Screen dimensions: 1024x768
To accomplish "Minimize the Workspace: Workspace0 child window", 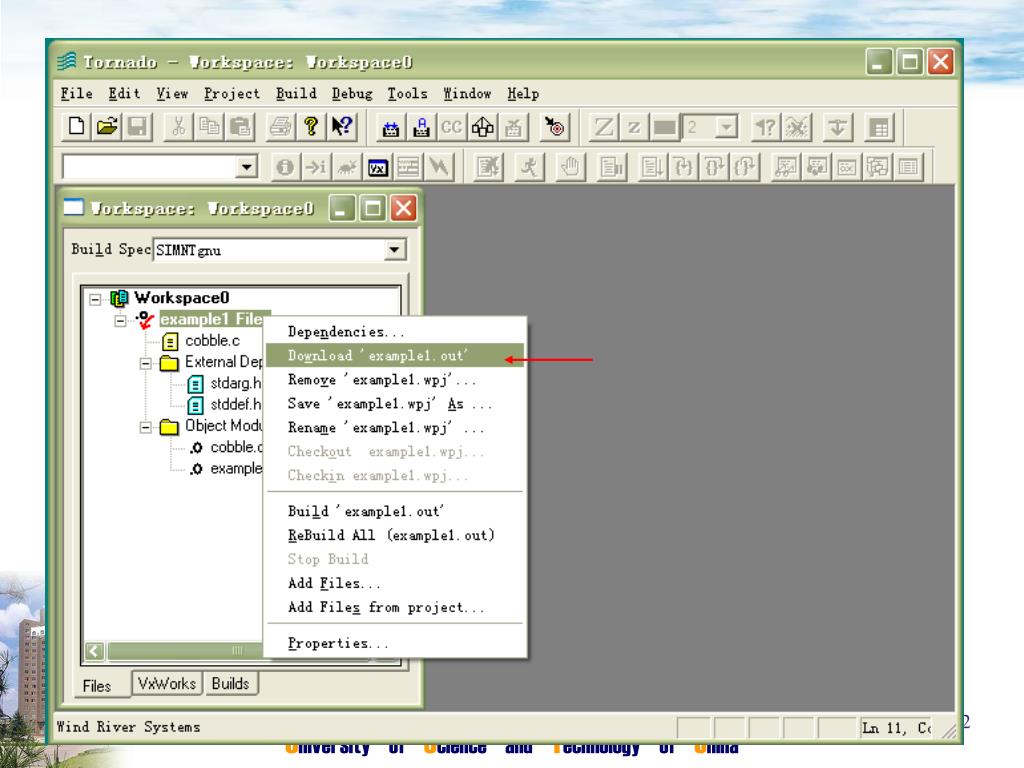I will pos(342,208).
